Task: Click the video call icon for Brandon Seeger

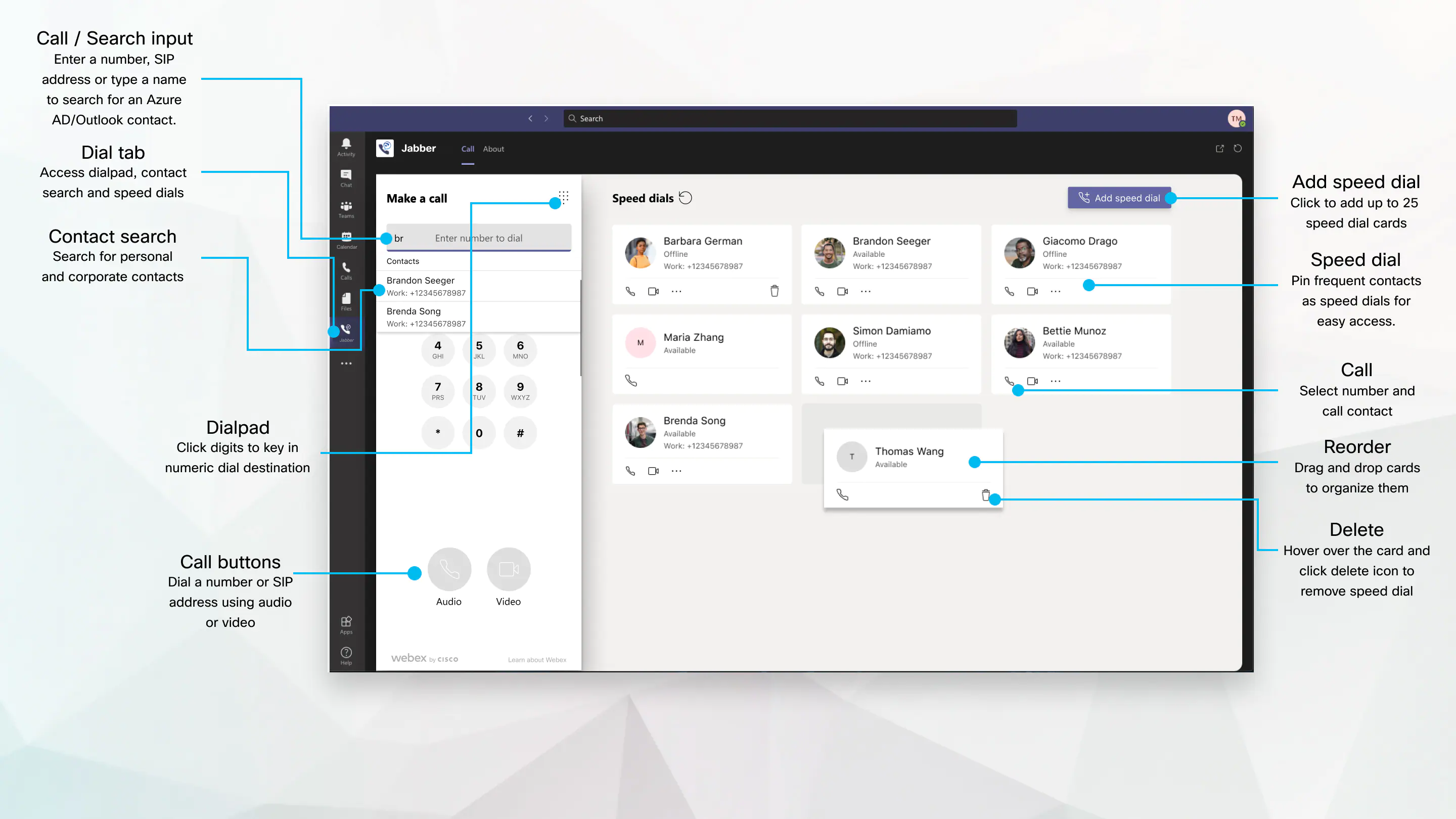Action: coord(843,291)
